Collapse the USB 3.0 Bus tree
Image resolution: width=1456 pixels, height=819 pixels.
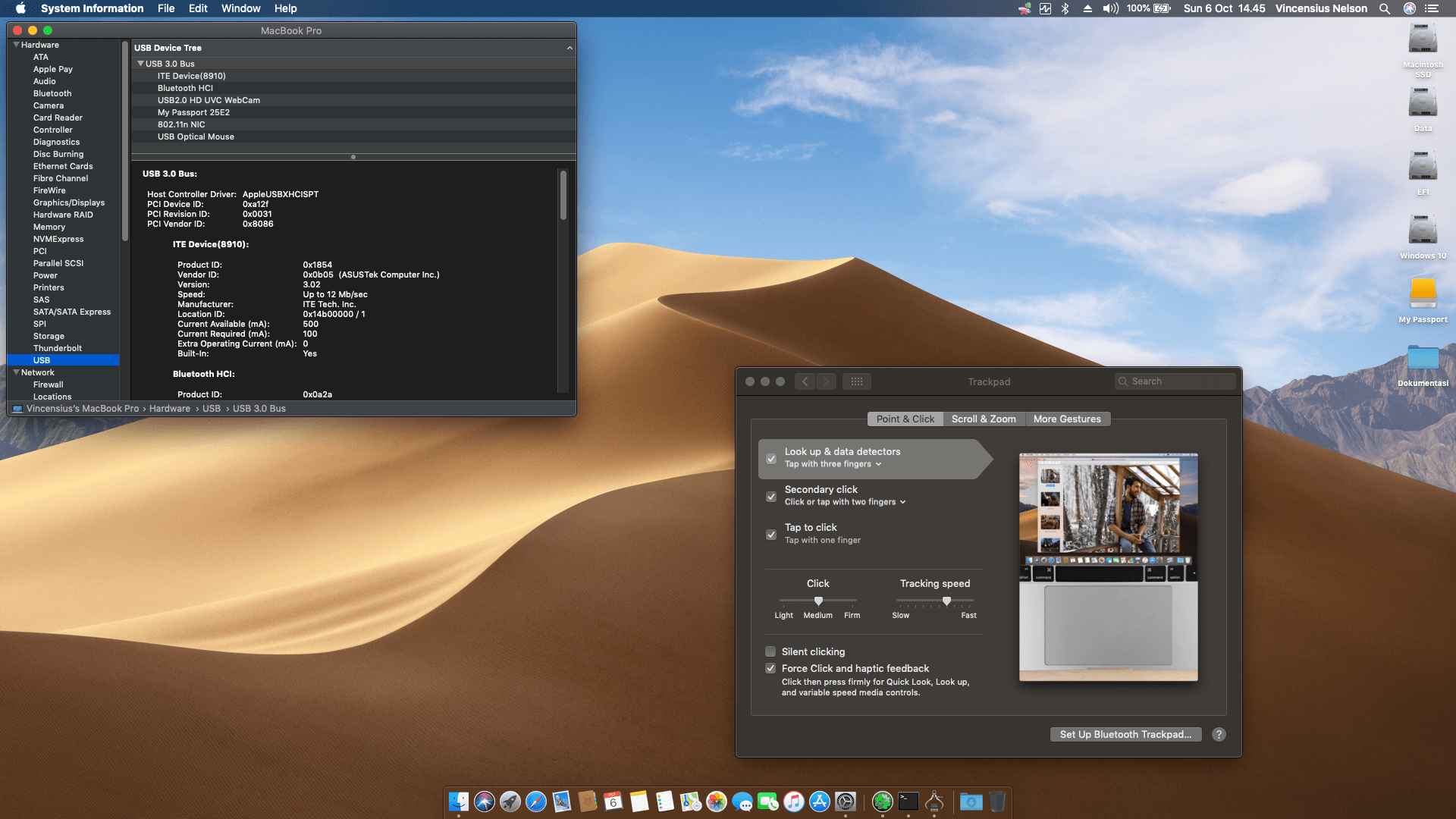[x=140, y=64]
